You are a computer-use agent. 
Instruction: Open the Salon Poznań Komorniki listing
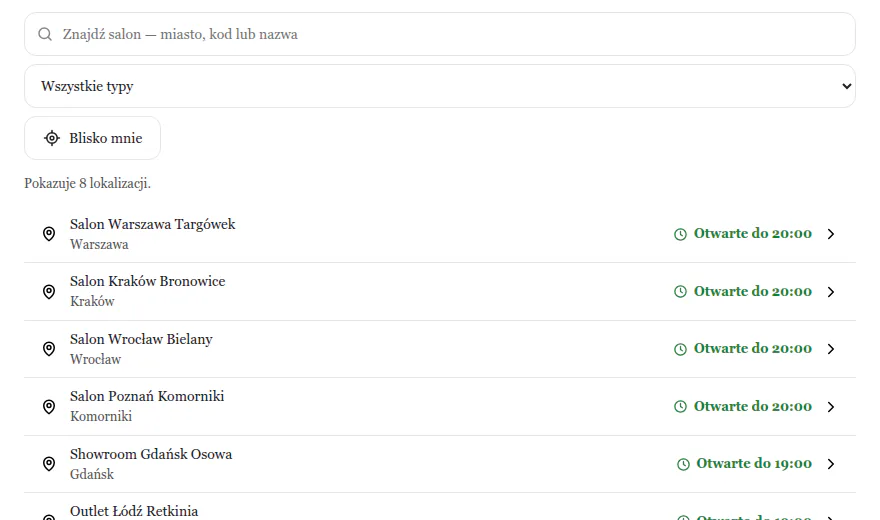point(440,407)
